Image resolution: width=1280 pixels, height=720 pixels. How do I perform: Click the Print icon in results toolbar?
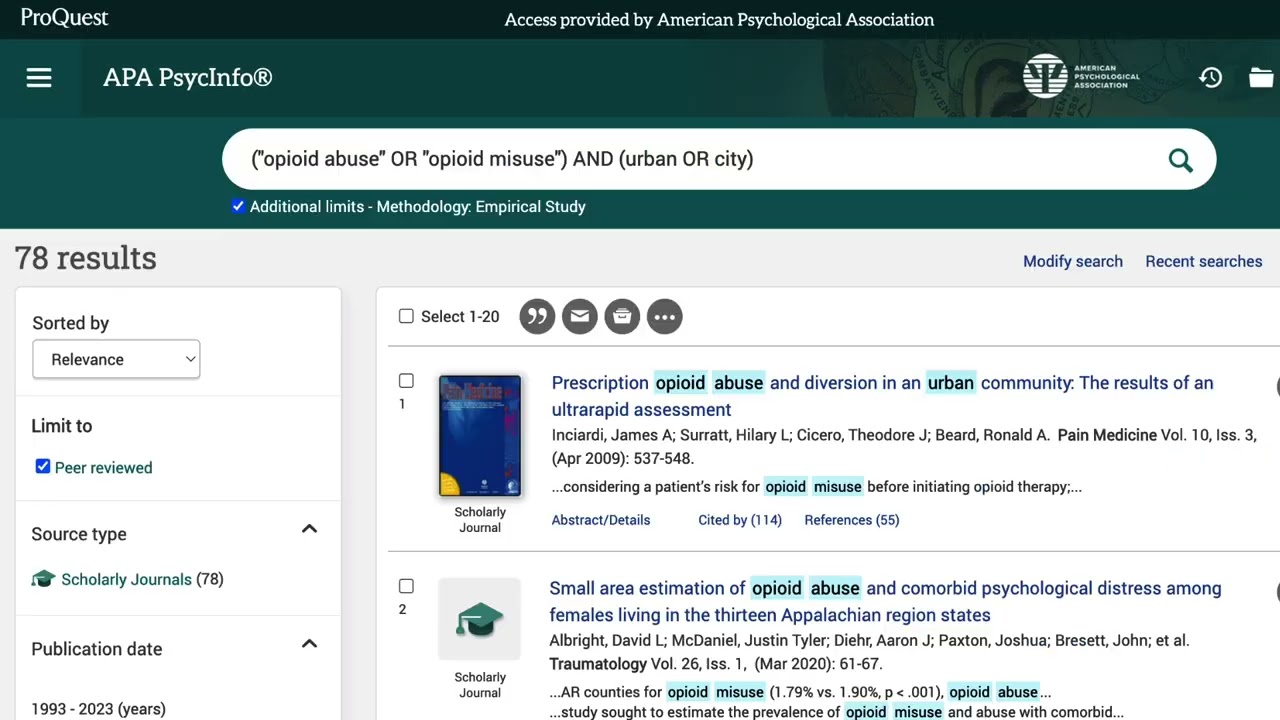622,317
